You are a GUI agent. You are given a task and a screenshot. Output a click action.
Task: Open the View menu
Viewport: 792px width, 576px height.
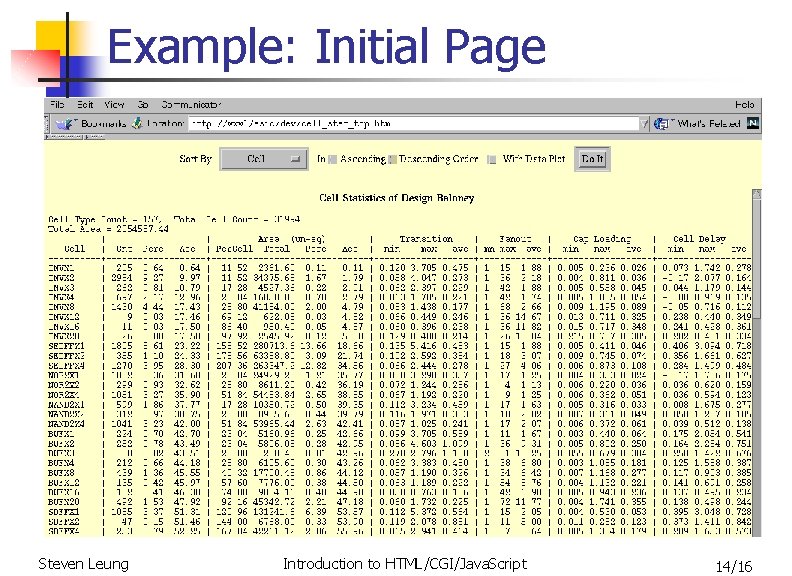114,105
